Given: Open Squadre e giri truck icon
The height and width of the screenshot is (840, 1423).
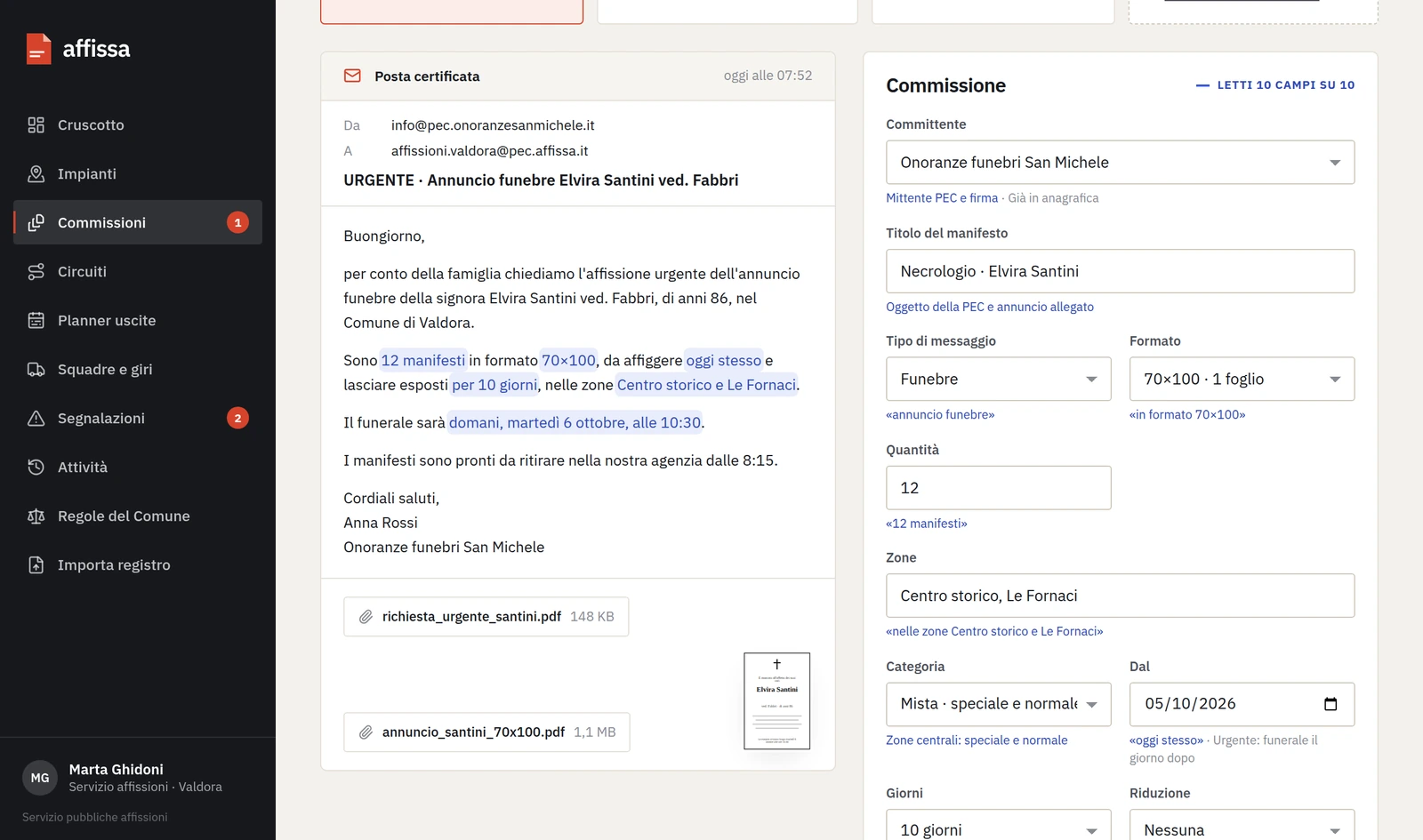Looking at the screenshot, I should pos(36,370).
